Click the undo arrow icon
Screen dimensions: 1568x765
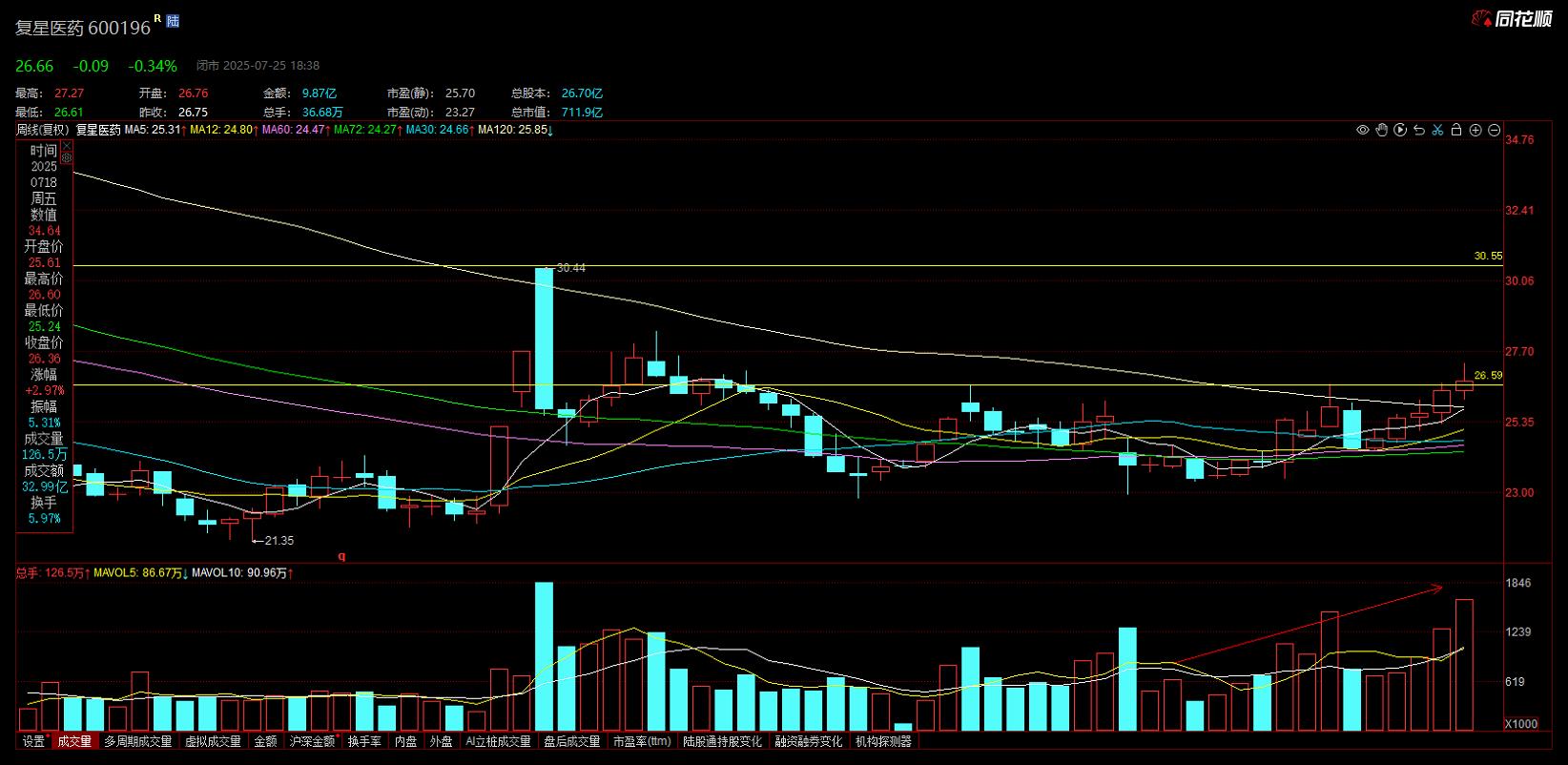pos(1419,130)
